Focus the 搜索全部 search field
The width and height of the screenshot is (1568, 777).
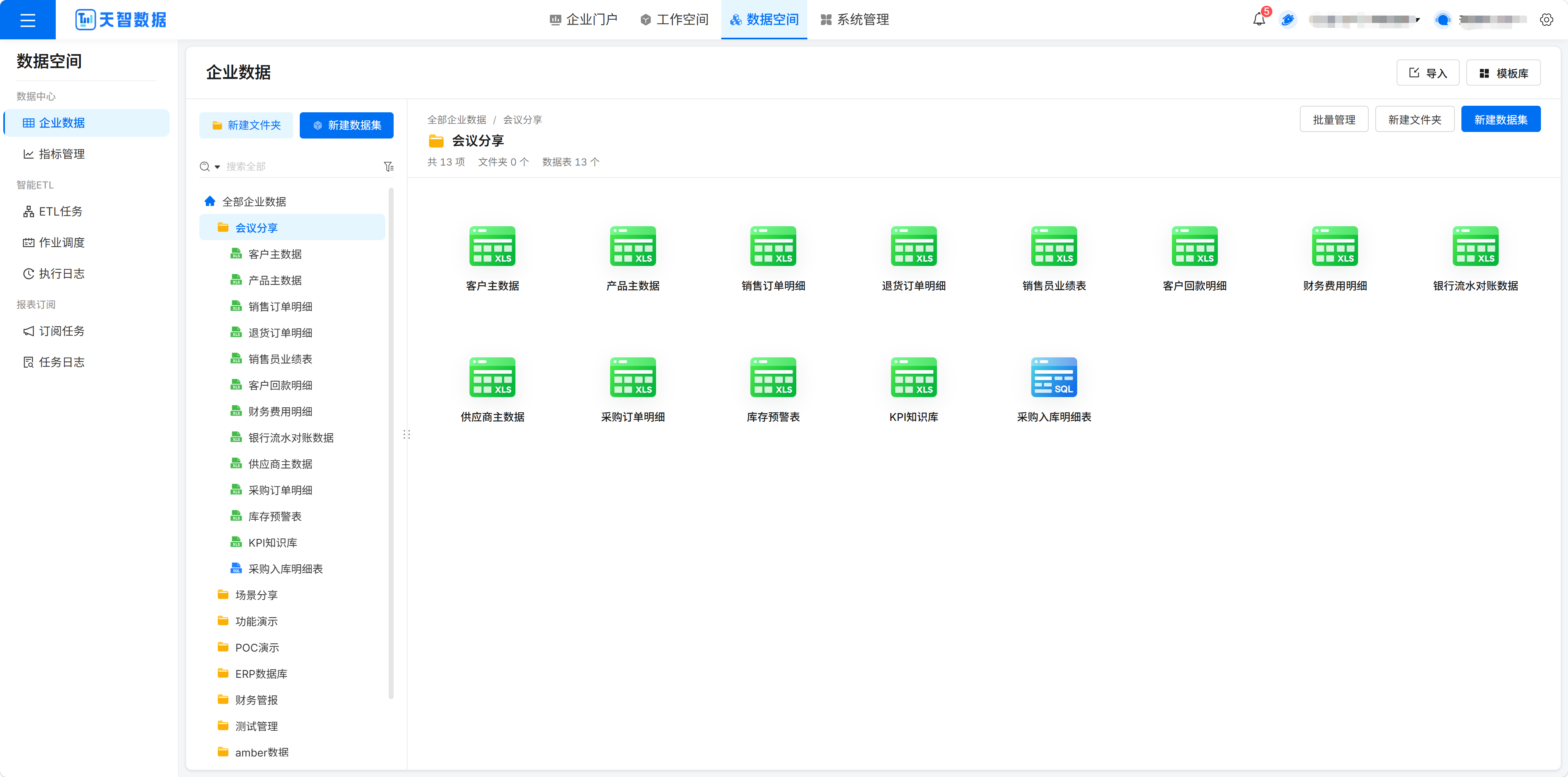point(301,167)
